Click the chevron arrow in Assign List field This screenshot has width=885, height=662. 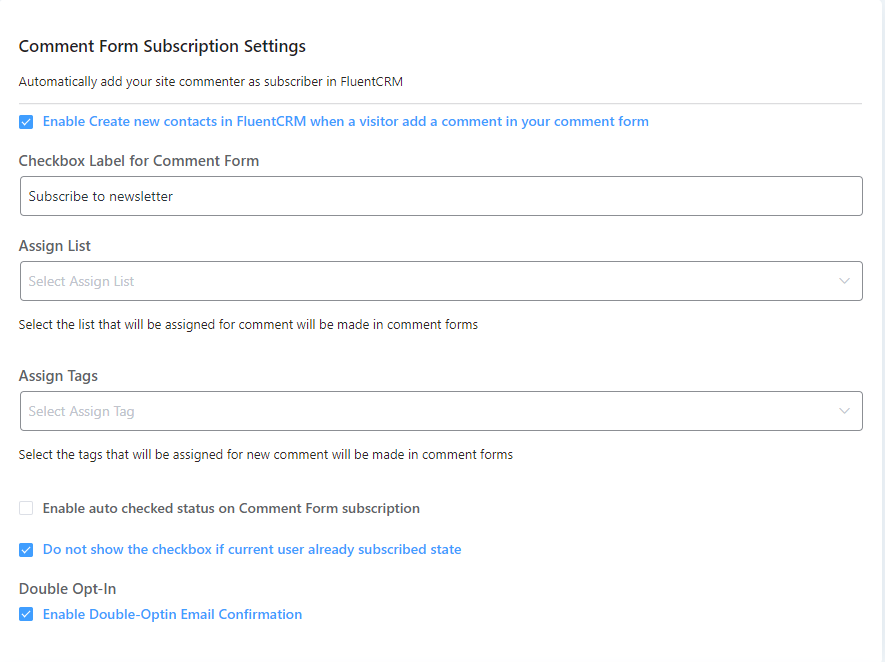coord(845,281)
